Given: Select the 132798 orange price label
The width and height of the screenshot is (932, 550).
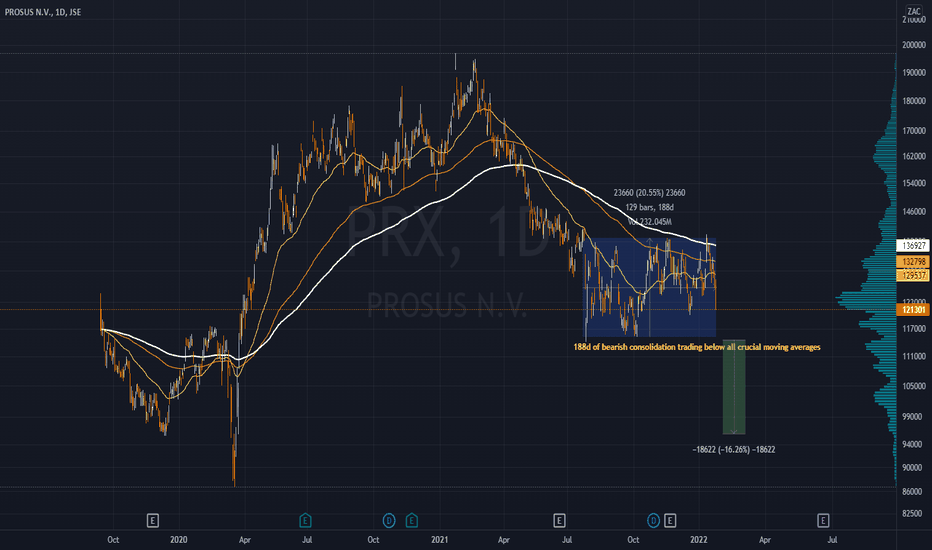Looking at the screenshot, I should click(x=914, y=262).
